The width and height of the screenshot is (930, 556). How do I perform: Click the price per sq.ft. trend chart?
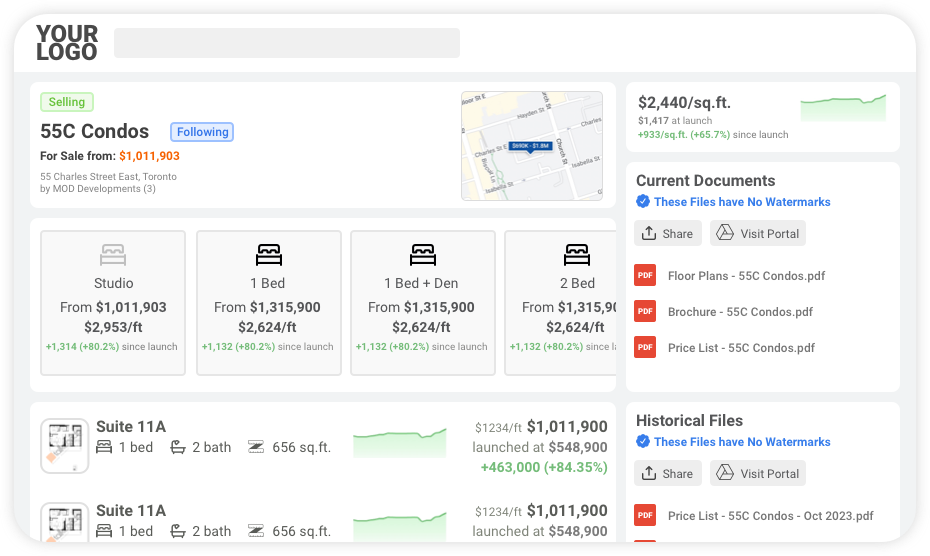[x=842, y=108]
